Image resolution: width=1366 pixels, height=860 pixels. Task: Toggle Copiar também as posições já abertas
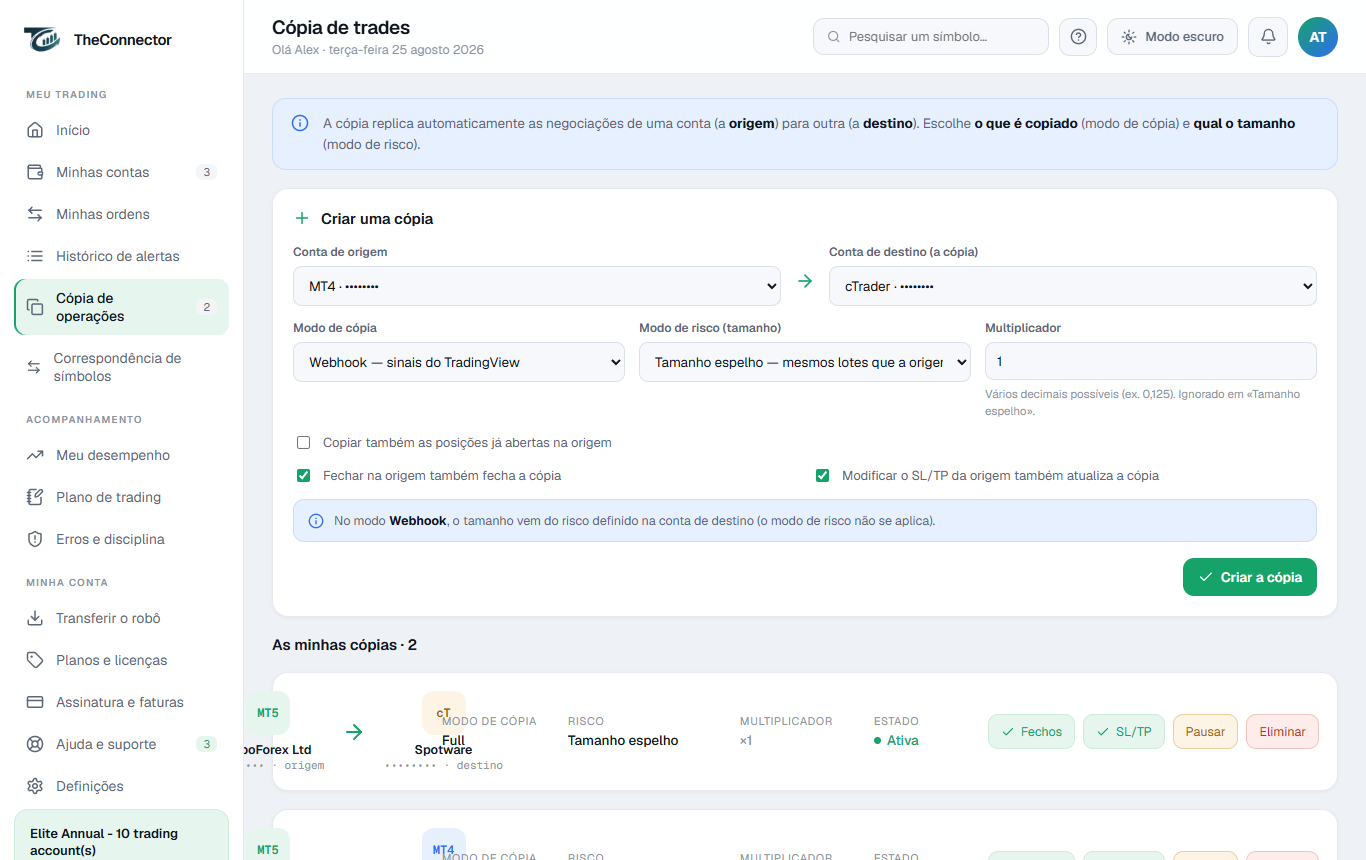(304, 442)
